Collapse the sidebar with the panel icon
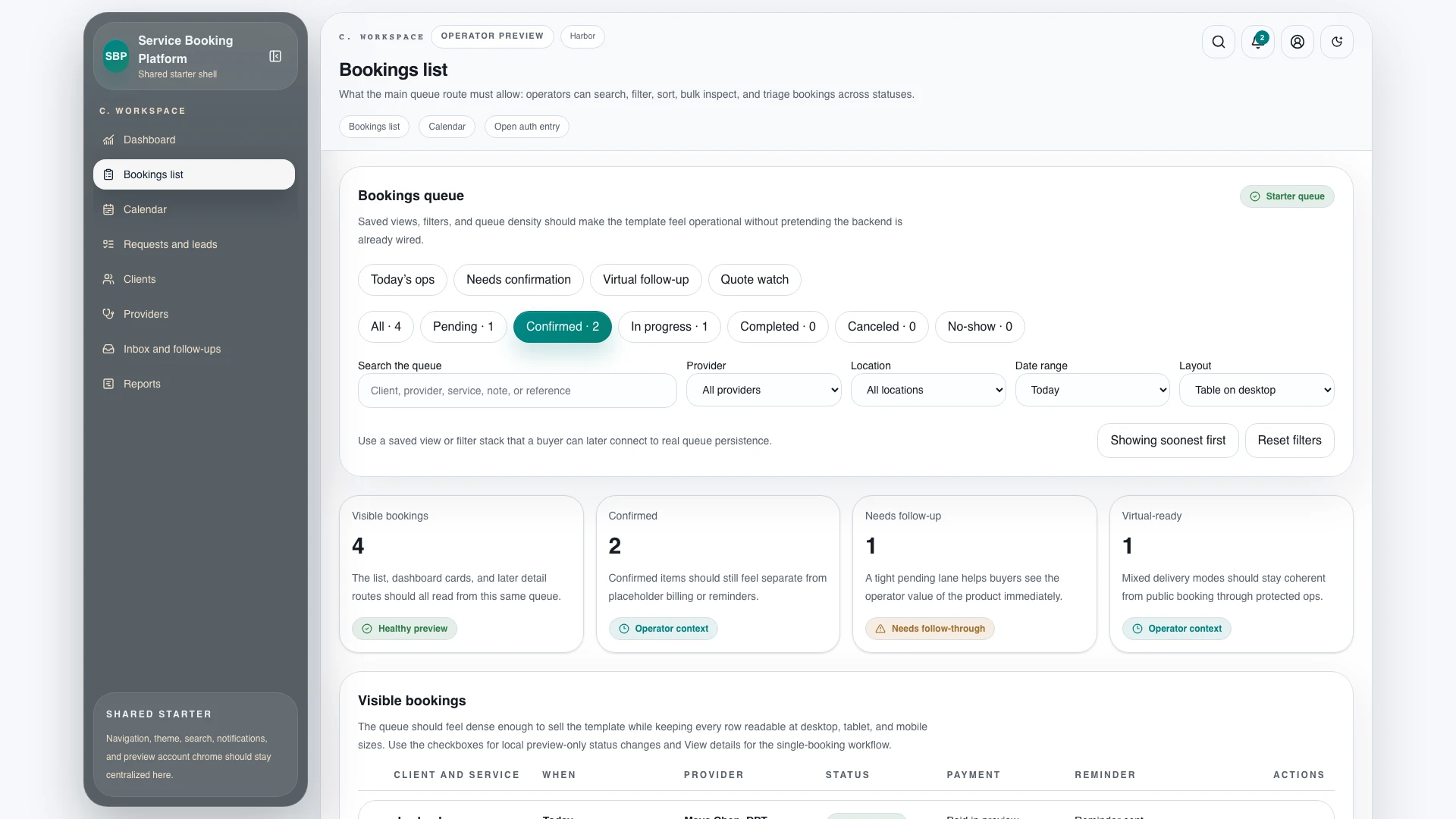1456x819 pixels. [x=275, y=56]
